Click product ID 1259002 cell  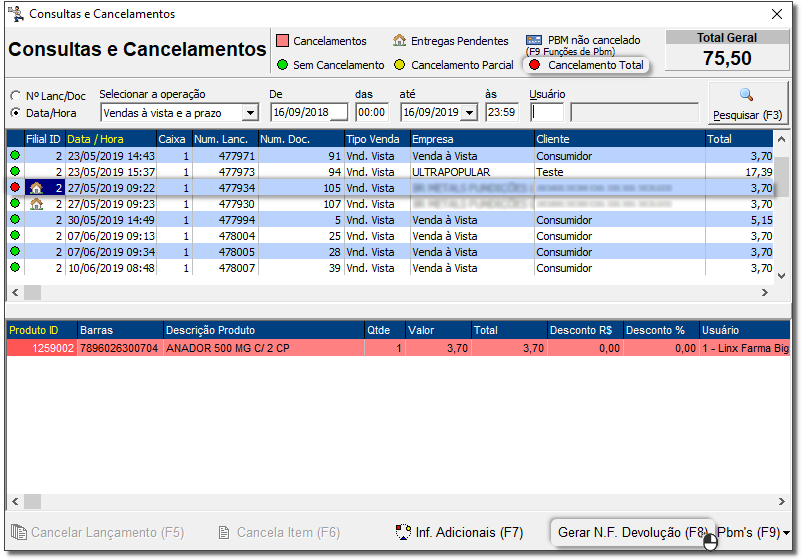[41, 348]
